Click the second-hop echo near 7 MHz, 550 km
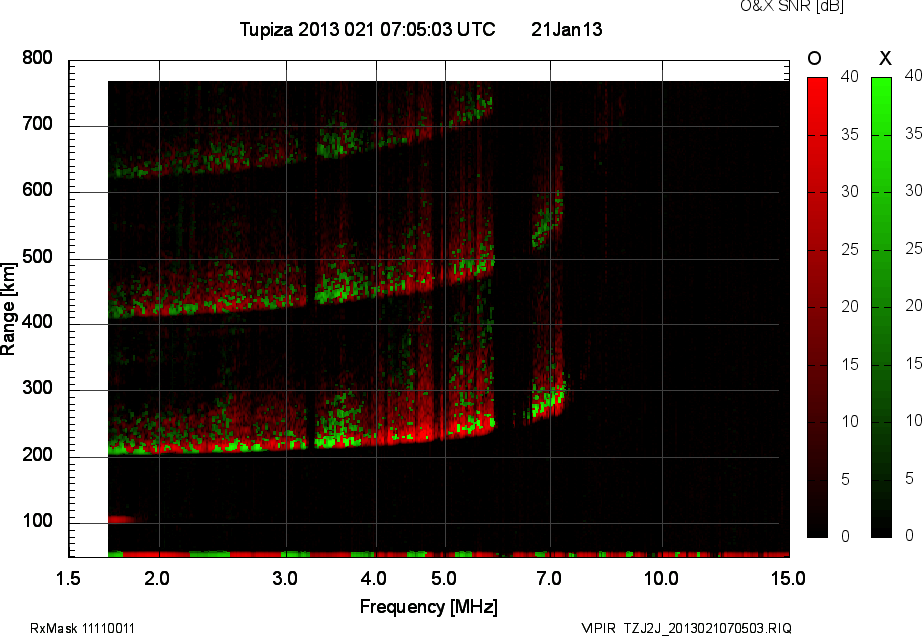 (547, 219)
